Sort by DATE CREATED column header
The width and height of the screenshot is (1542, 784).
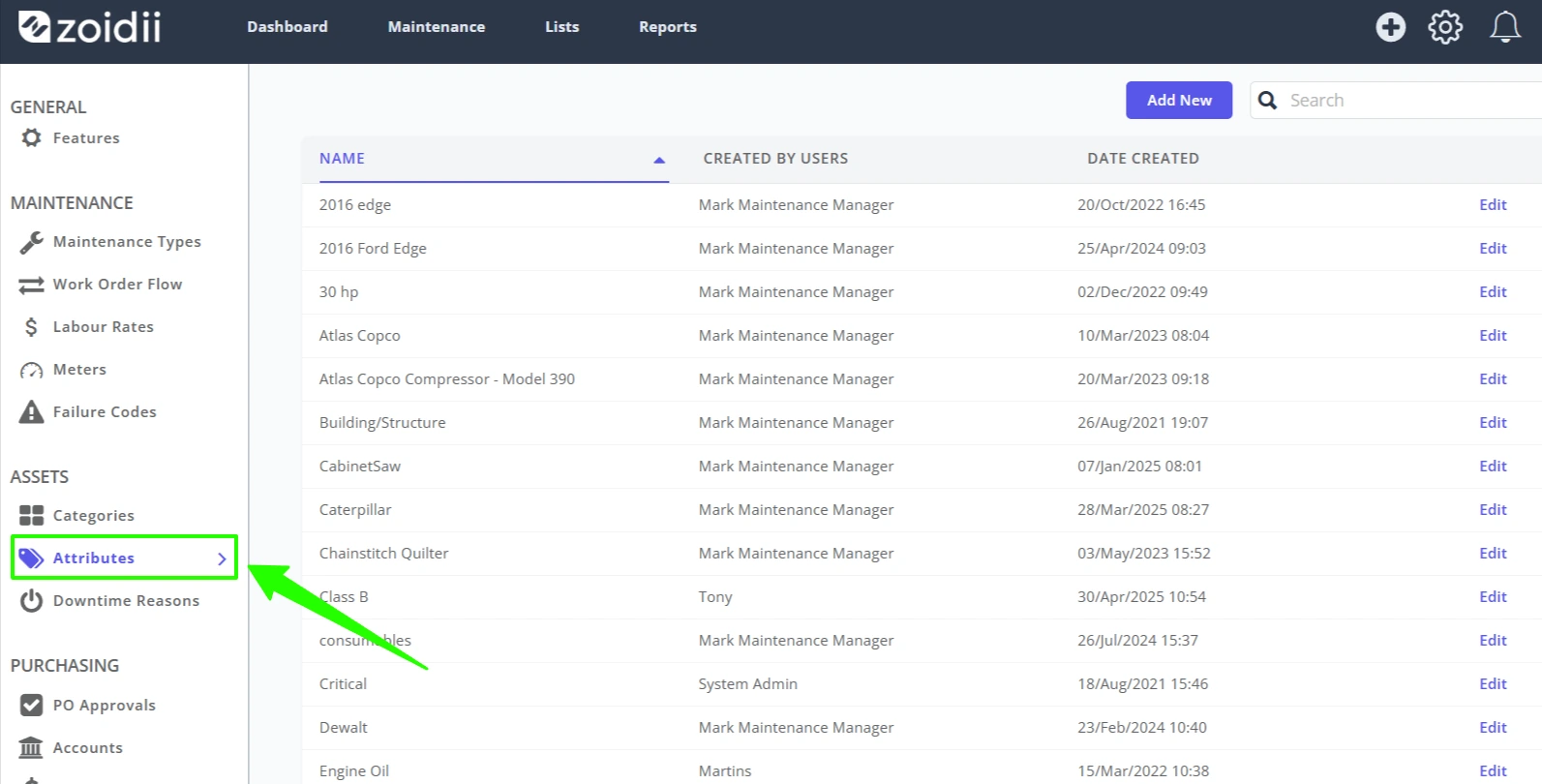1142,159
